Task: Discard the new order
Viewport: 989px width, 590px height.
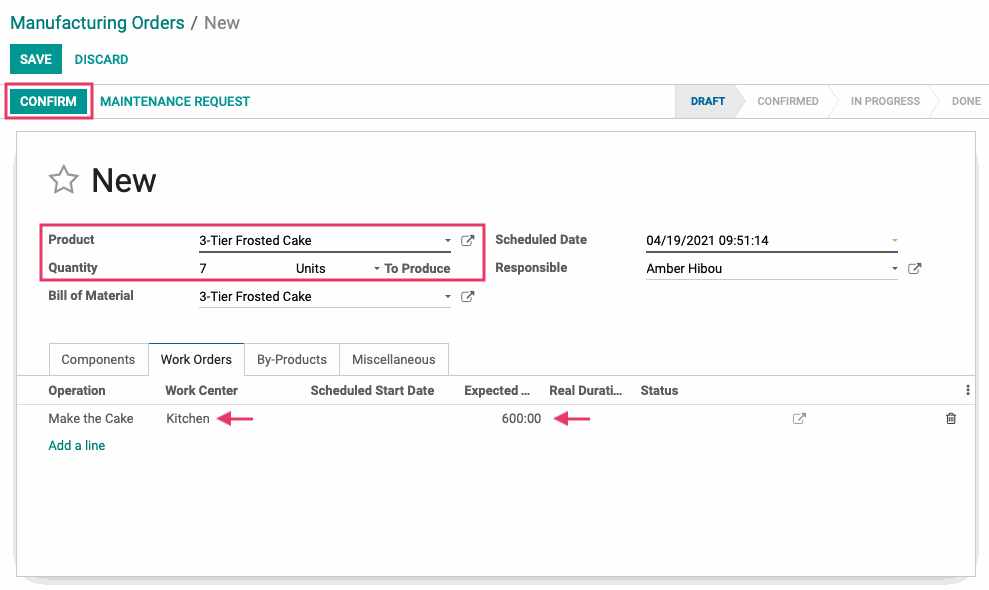Action: tap(102, 59)
